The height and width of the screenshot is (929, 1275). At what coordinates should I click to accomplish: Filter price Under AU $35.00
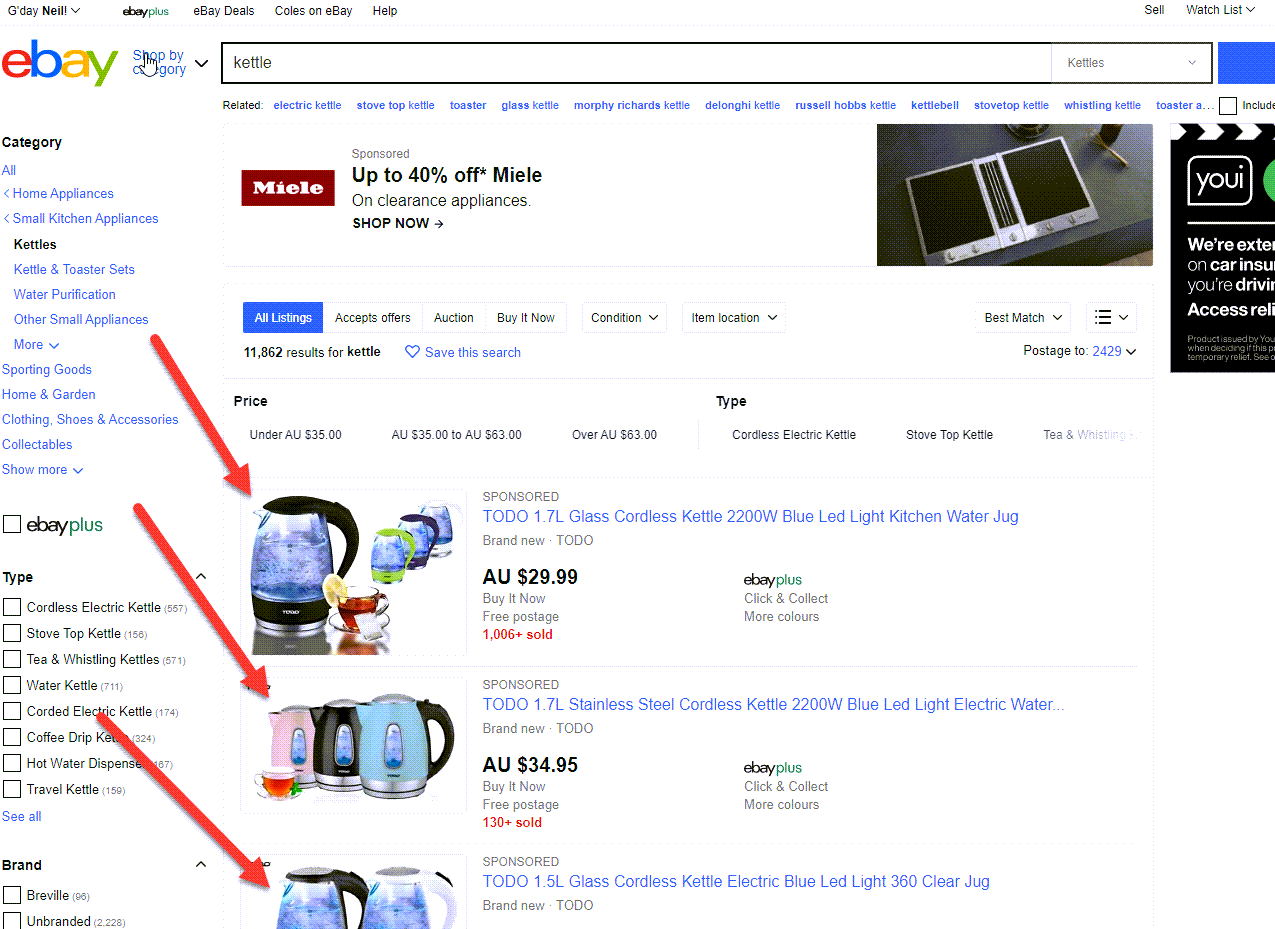[x=296, y=435]
